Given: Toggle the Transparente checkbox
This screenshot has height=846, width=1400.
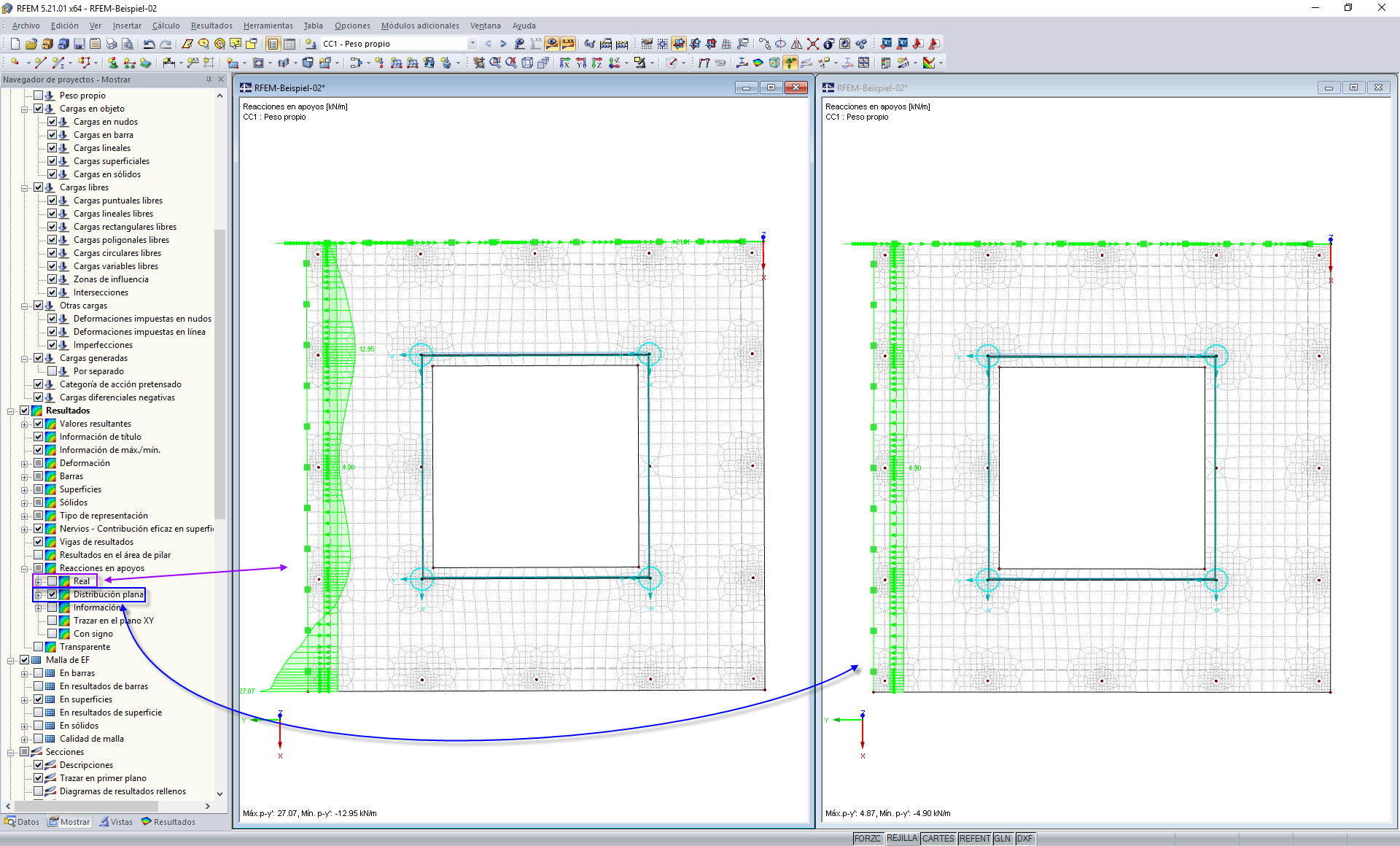Looking at the screenshot, I should pyautogui.click(x=39, y=647).
